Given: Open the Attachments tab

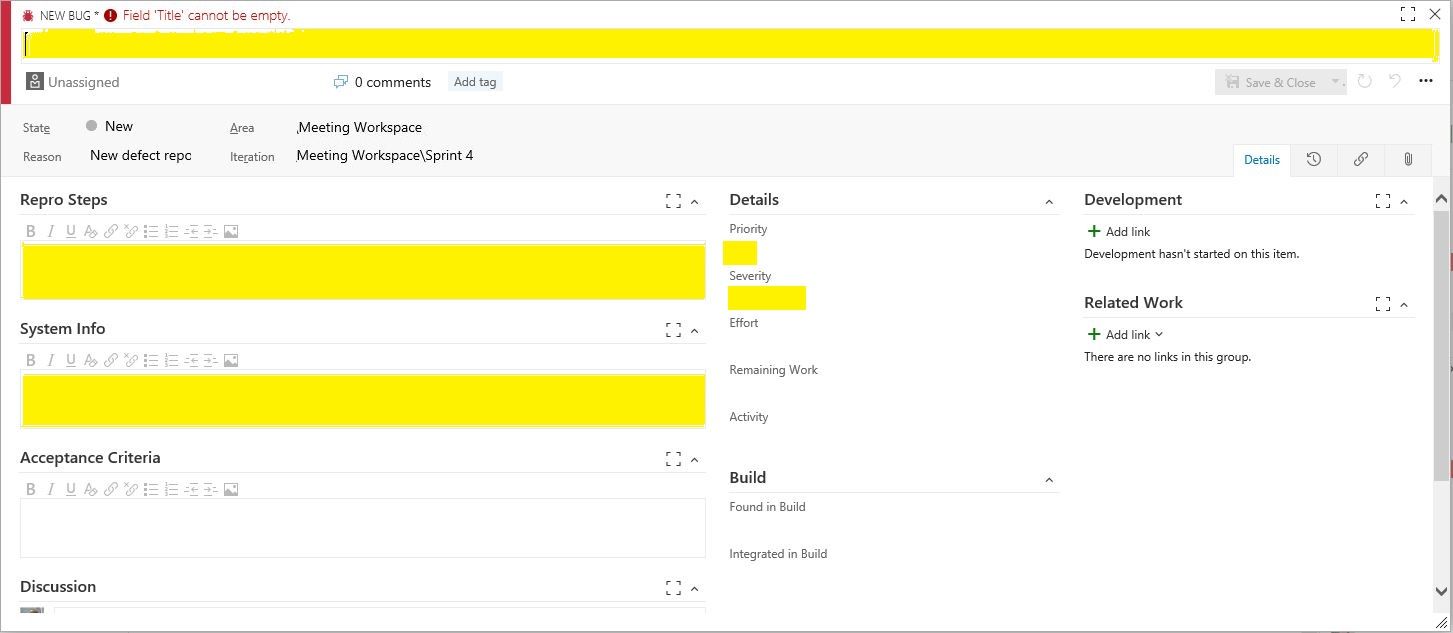Looking at the screenshot, I should coord(1408,160).
